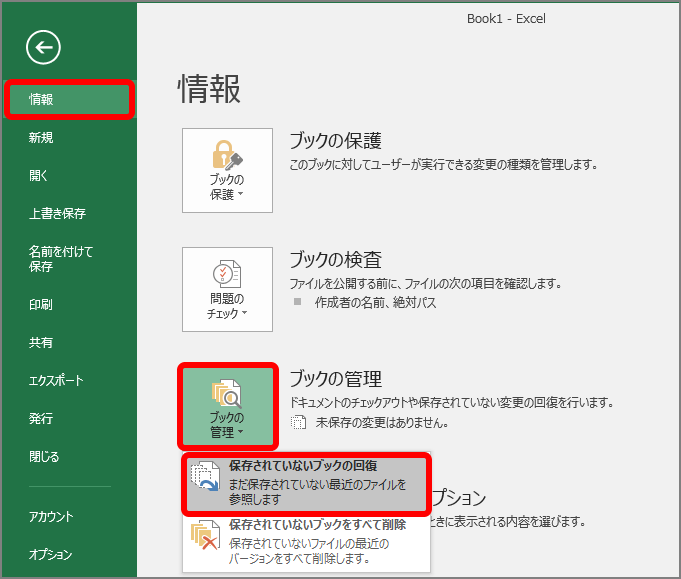
Task: Click the 問題のチェック document checklist icon
Action: pos(227,274)
